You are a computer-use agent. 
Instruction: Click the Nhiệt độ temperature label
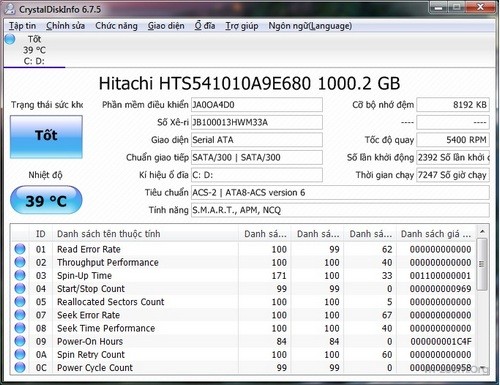pos(45,175)
